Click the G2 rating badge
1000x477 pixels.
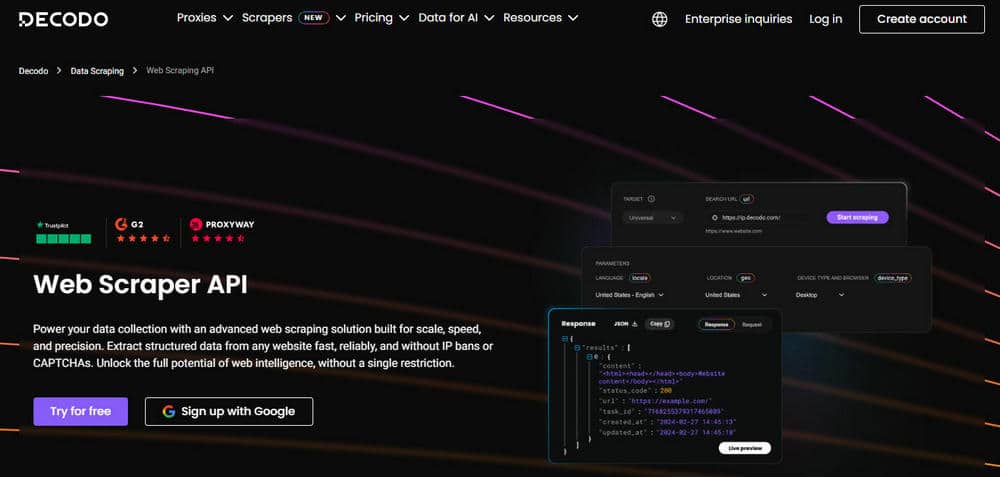(x=143, y=231)
